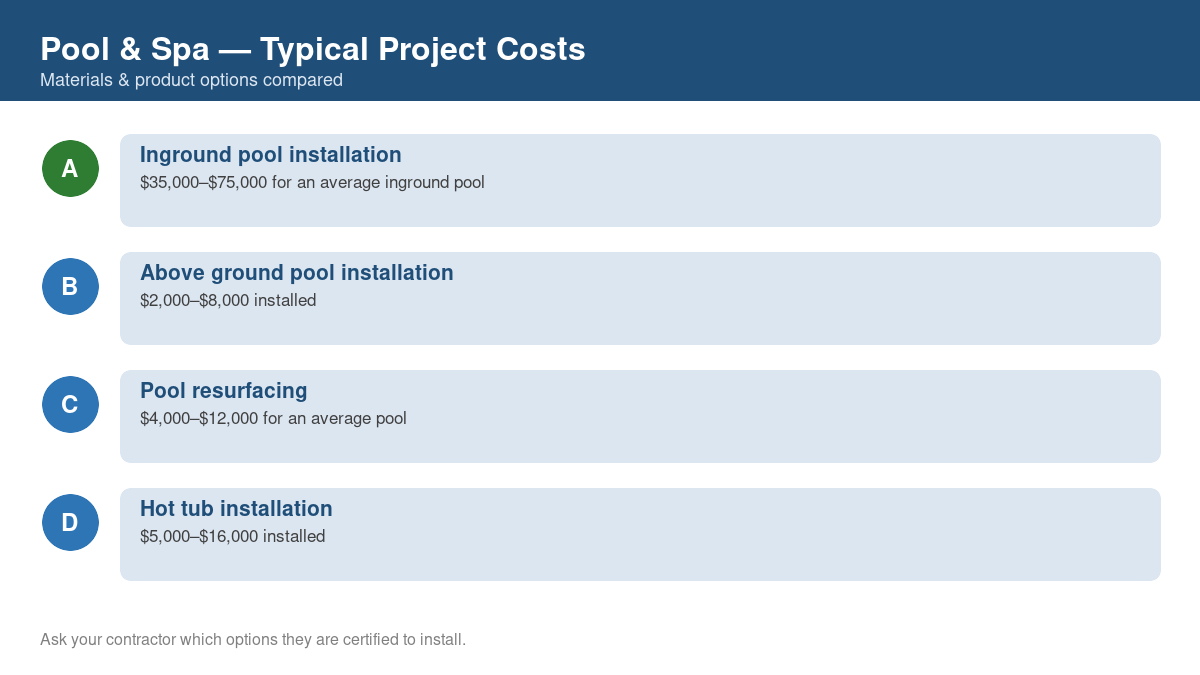The width and height of the screenshot is (1200, 675).
Task: Click the $2,000–$8,000 installed price text
Action: tap(228, 301)
